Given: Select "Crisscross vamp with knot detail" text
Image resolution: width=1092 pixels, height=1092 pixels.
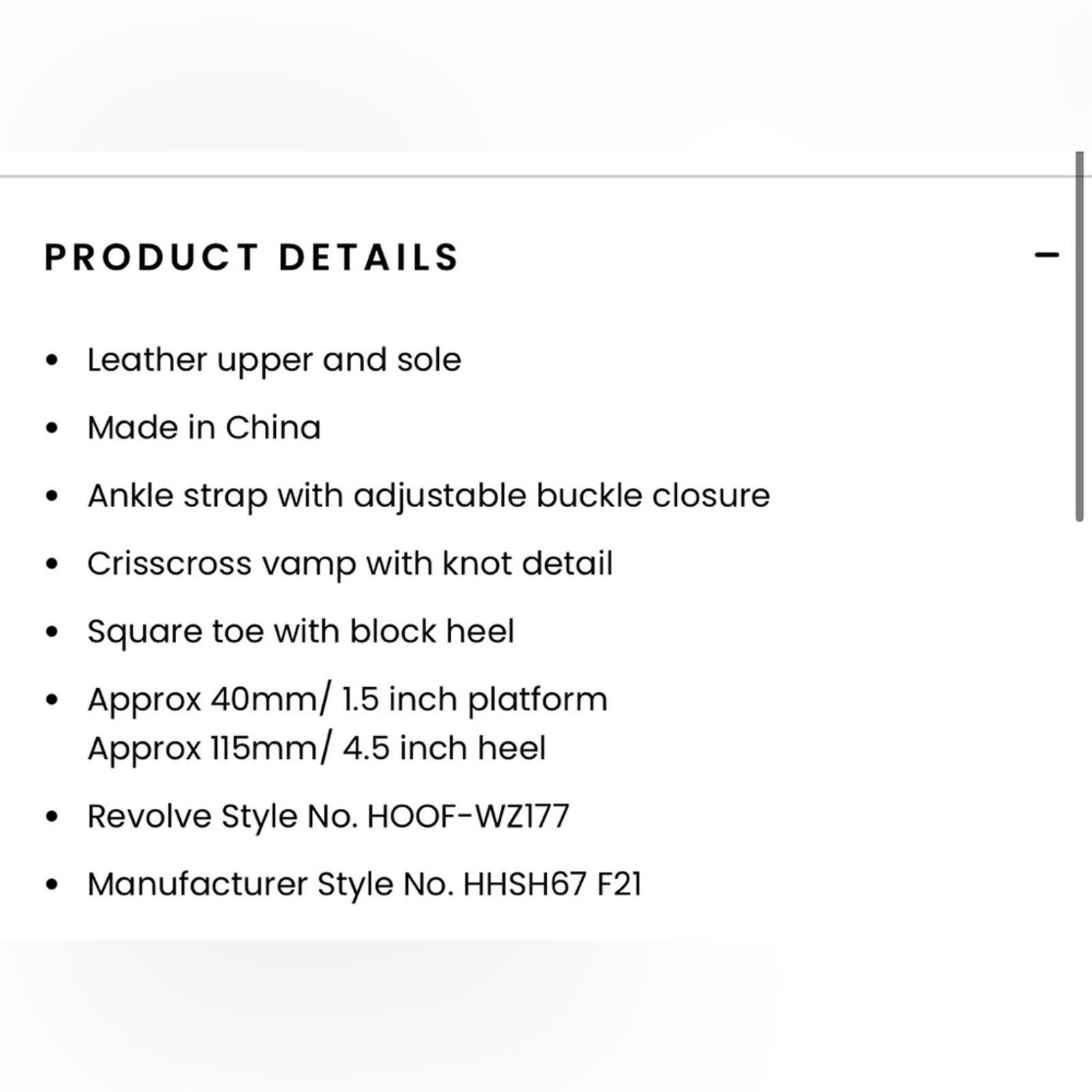Looking at the screenshot, I should 349,564.
